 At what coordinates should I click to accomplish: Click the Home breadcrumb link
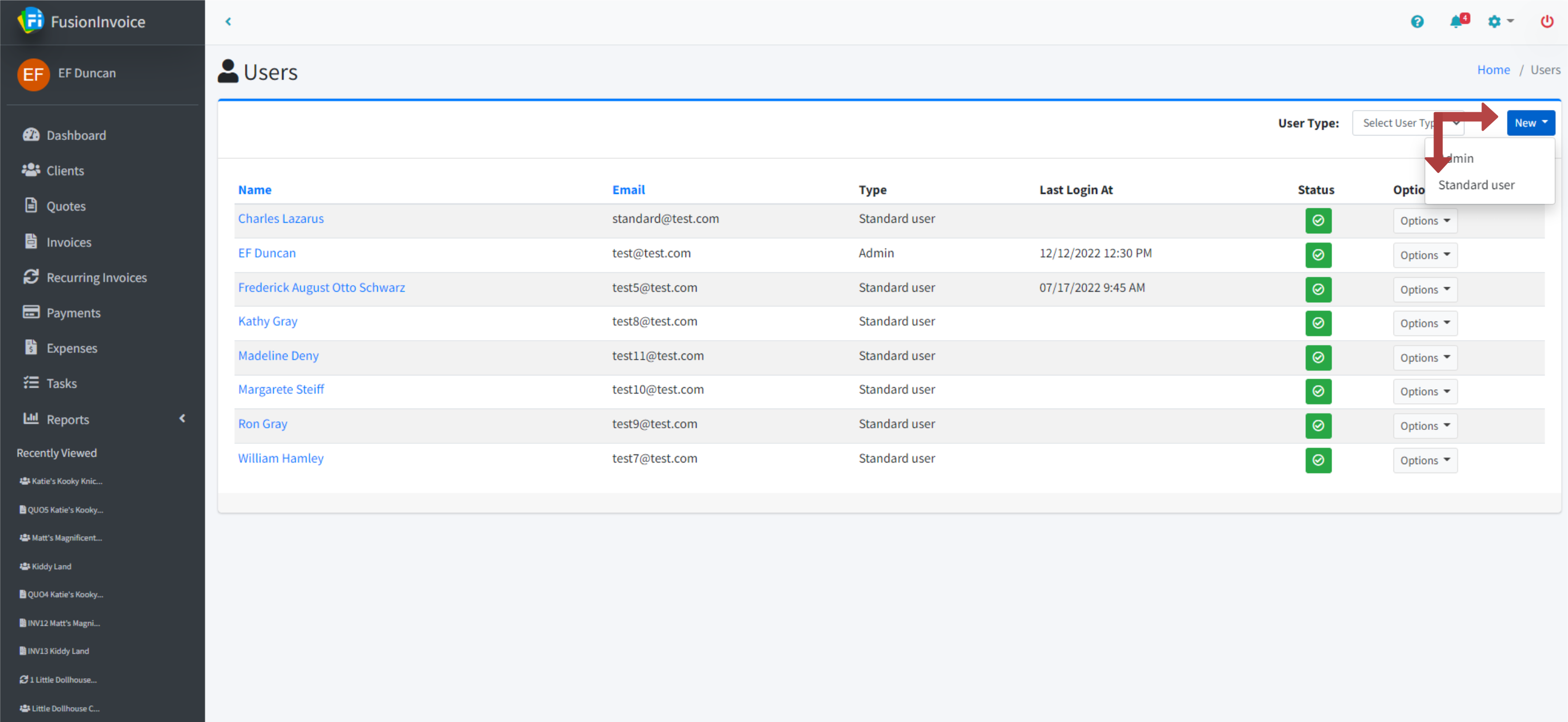(1493, 70)
